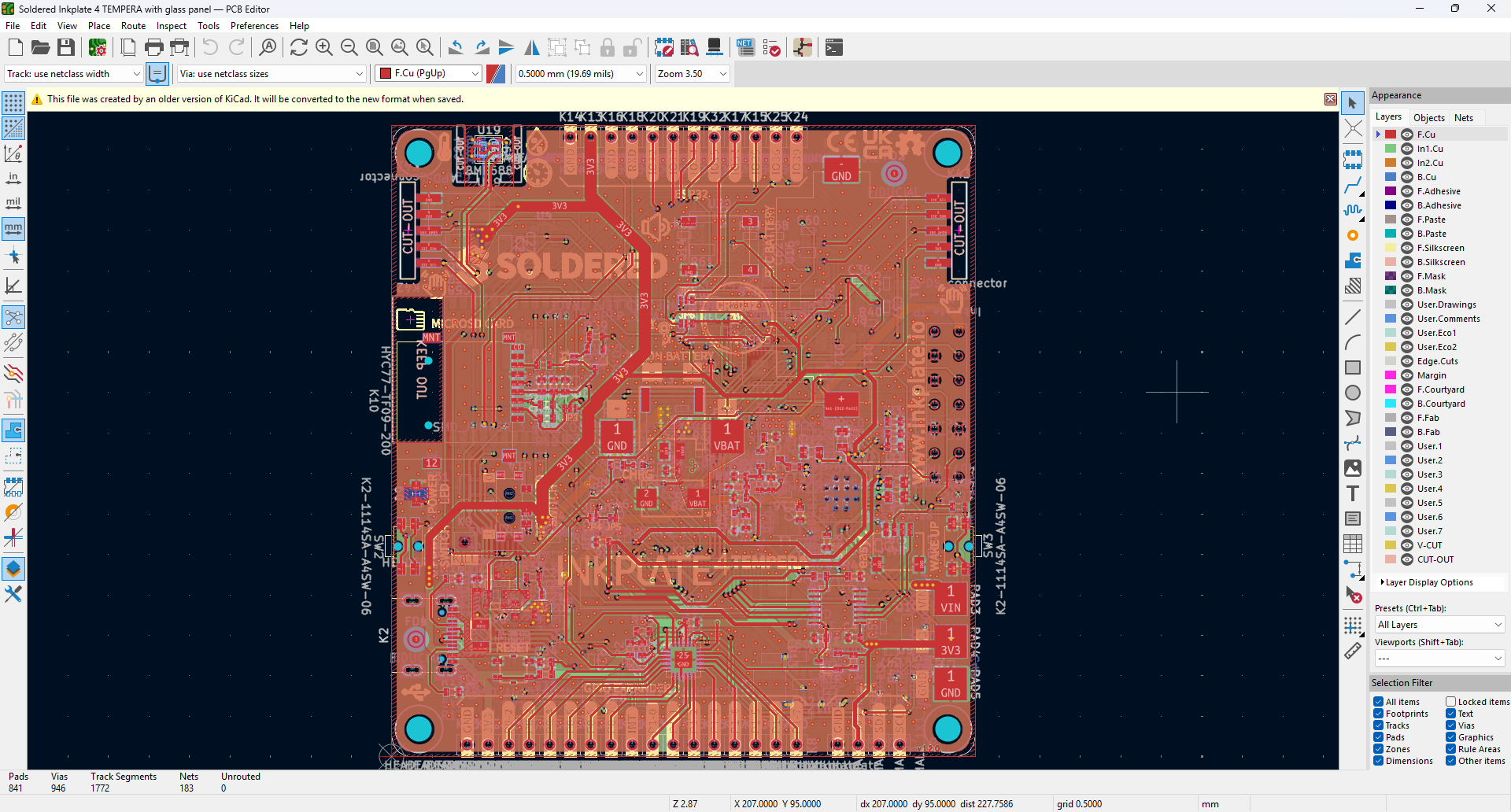Select the Draw circle tool
The width and height of the screenshot is (1511, 812).
[1352, 393]
